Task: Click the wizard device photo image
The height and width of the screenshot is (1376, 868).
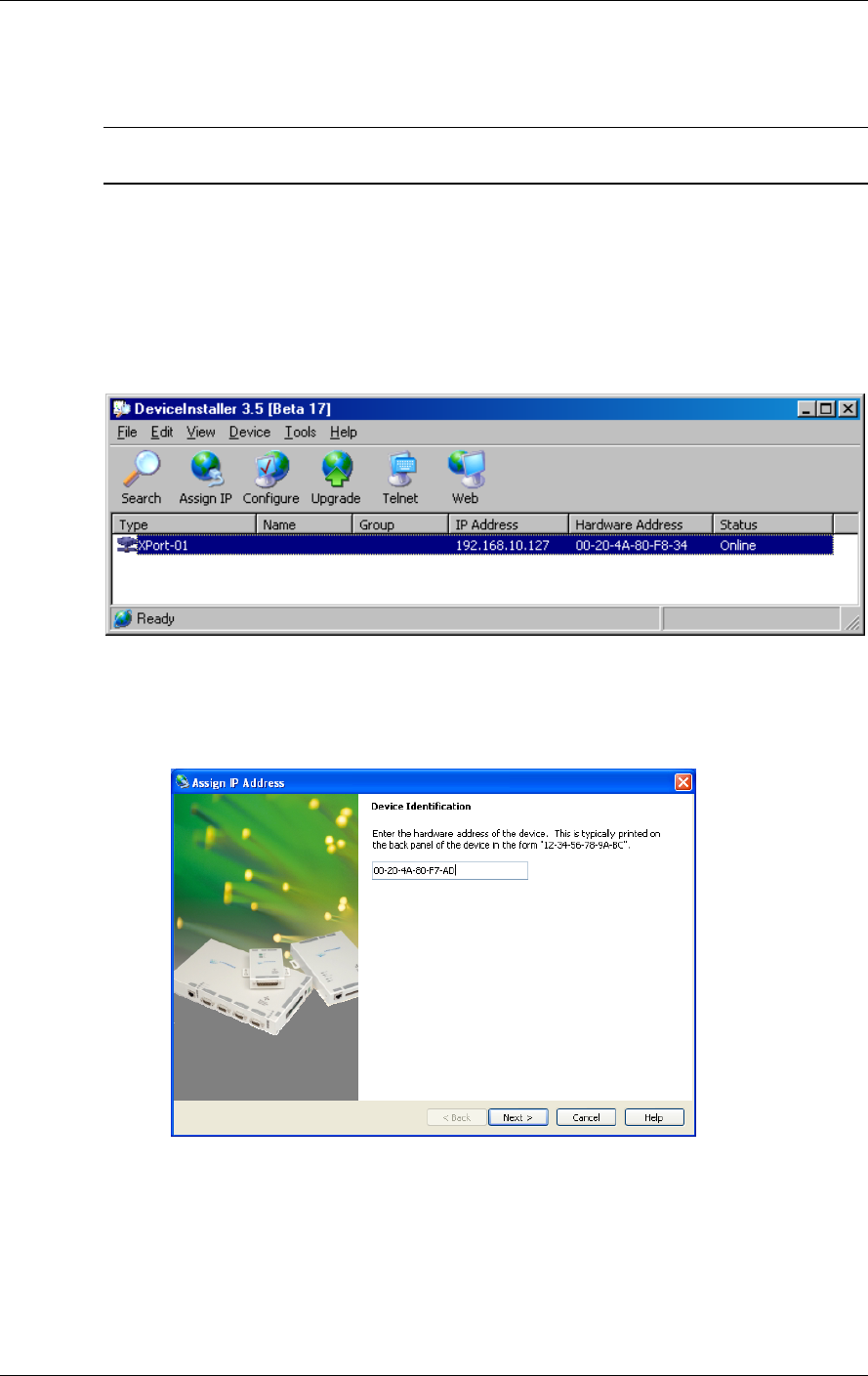Action: point(266,947)
